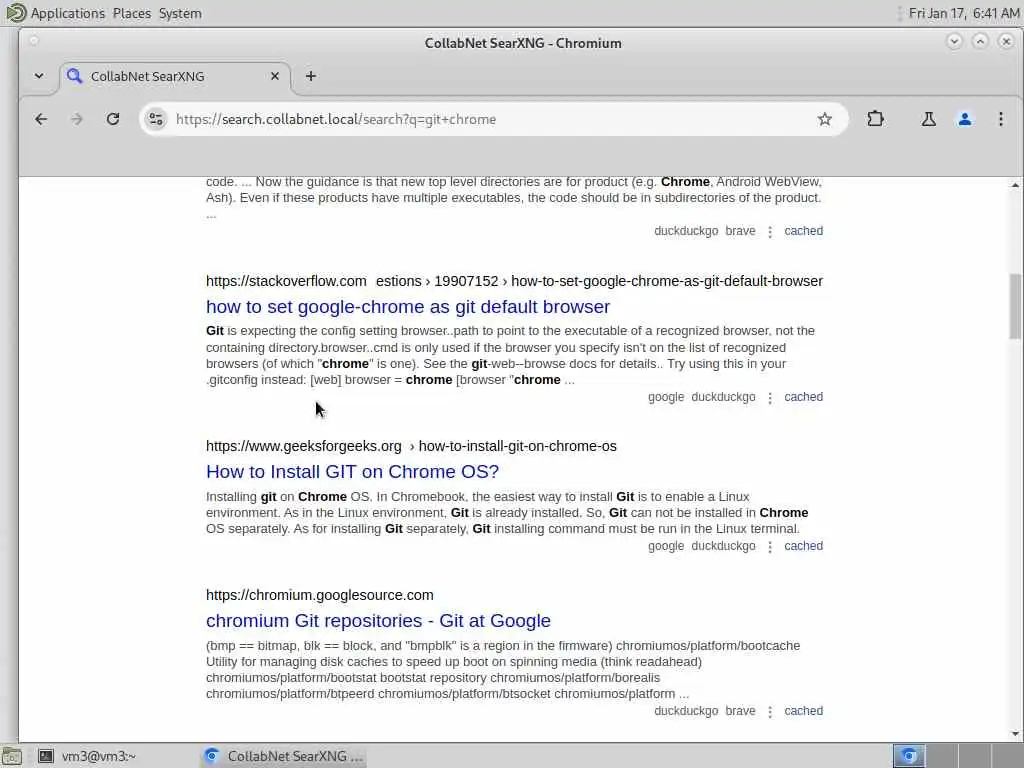Click the stackoverflow.com result URL
The width and height of the screenshot is (1024, 768).
pos(514,281)
